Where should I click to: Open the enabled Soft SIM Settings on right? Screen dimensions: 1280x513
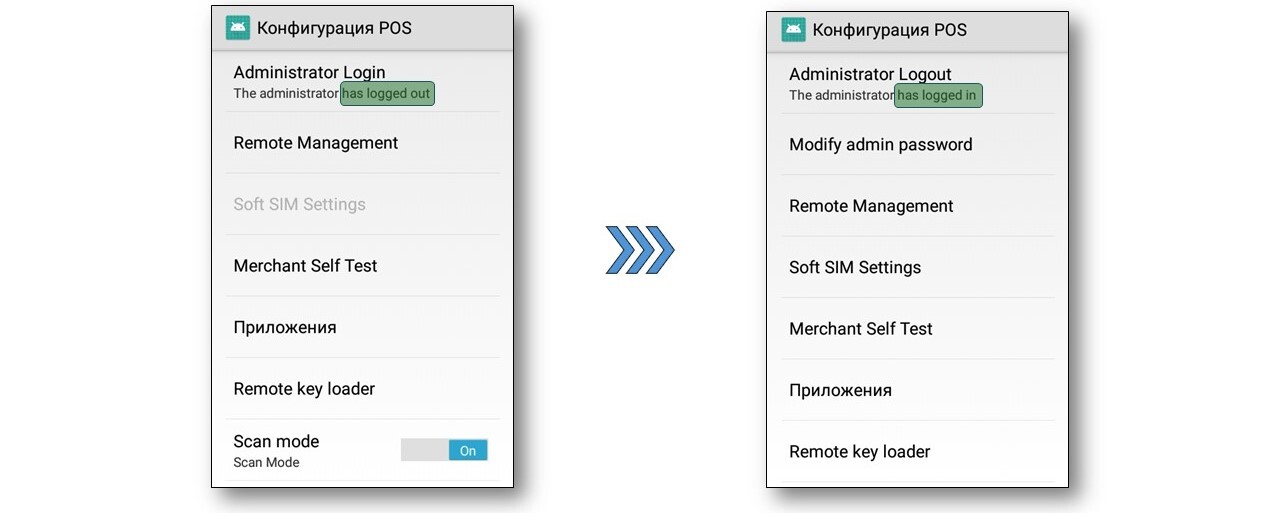pyautogui.click(x=917, y=267)
